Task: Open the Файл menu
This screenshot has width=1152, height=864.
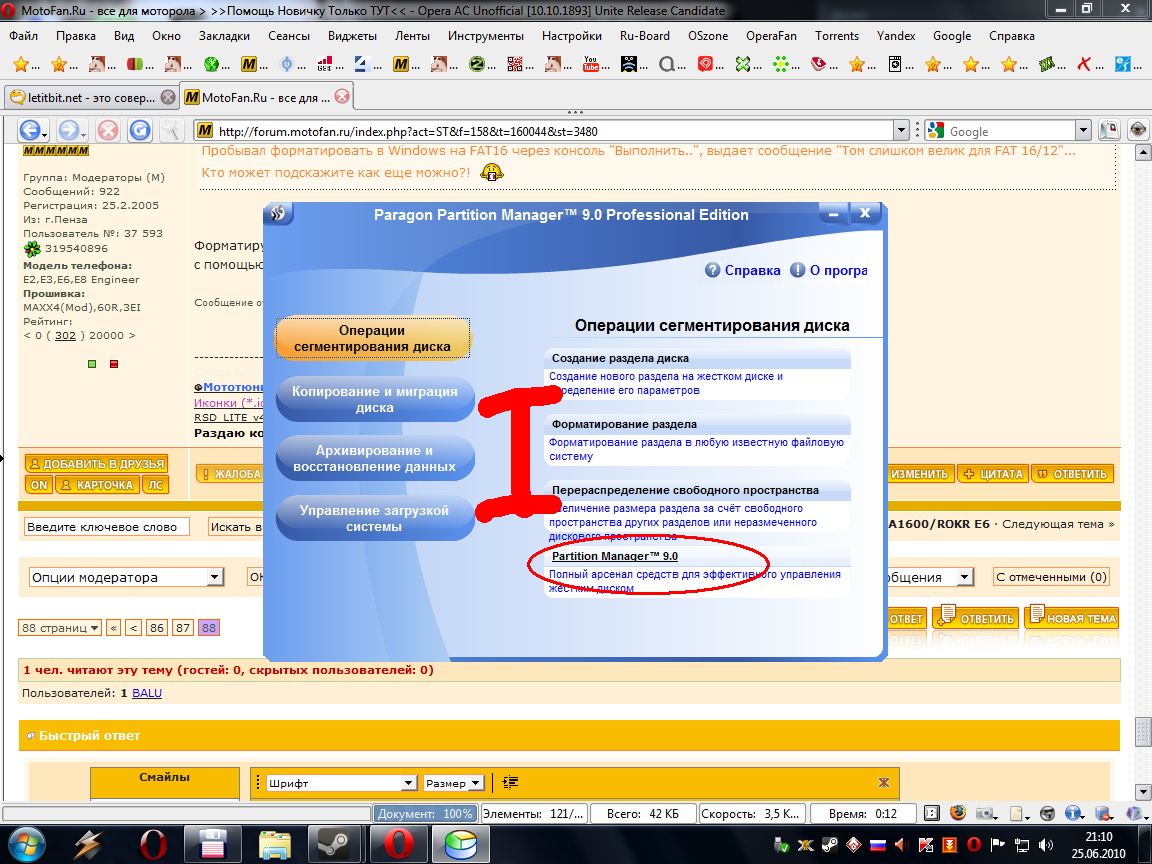Action: [x=24, y=35]
